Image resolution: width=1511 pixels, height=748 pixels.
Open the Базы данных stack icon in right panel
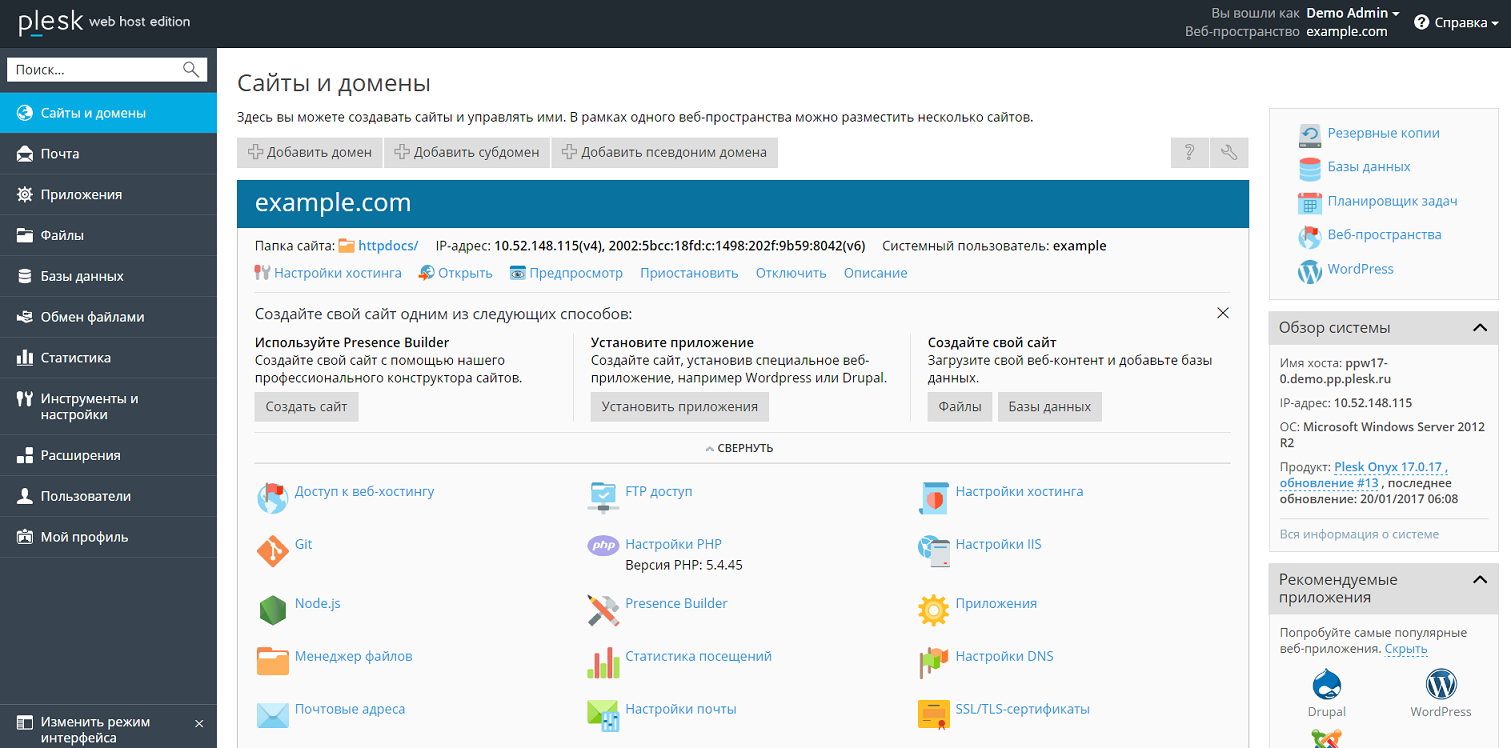[1310, 169]
